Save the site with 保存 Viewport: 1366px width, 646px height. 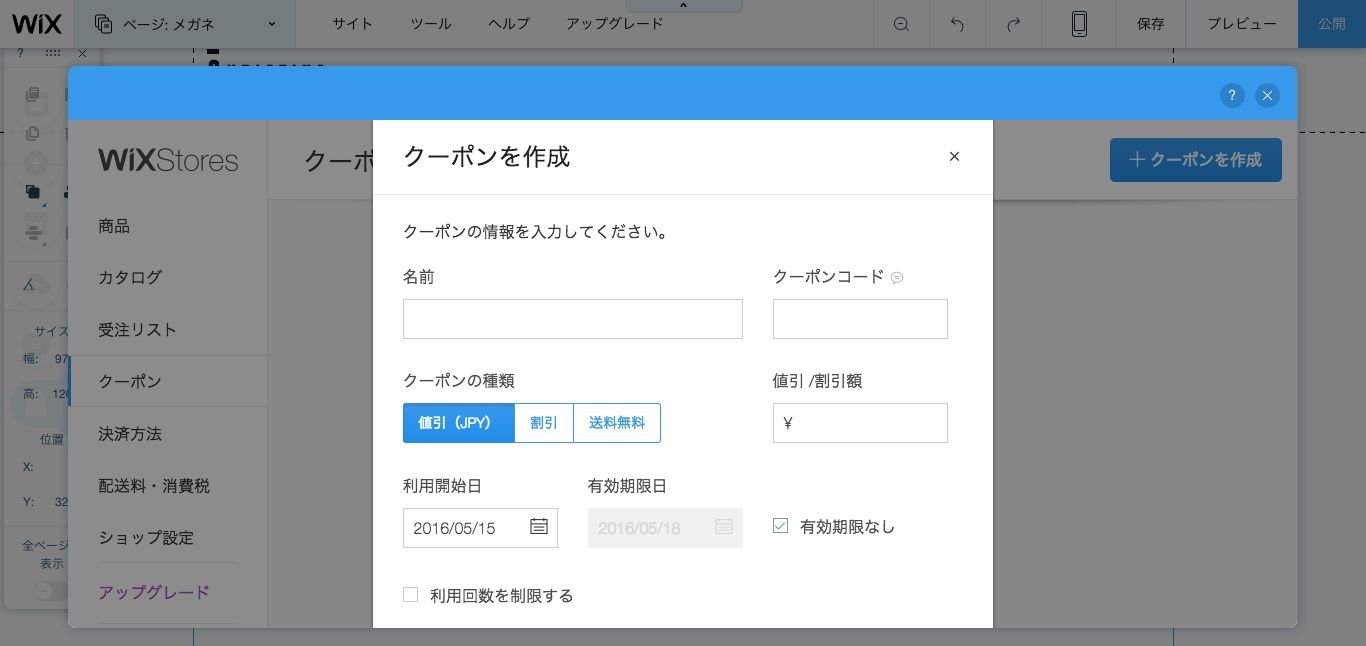point(1150,24)
